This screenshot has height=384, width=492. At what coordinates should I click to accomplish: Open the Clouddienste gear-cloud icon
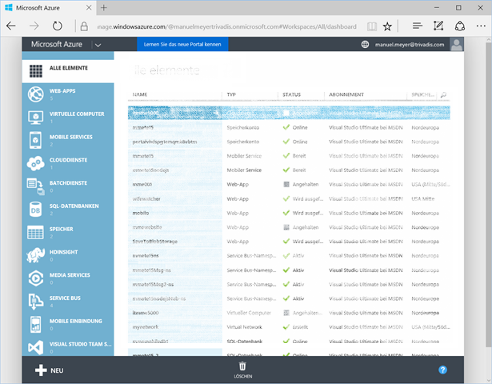(36, 163)
